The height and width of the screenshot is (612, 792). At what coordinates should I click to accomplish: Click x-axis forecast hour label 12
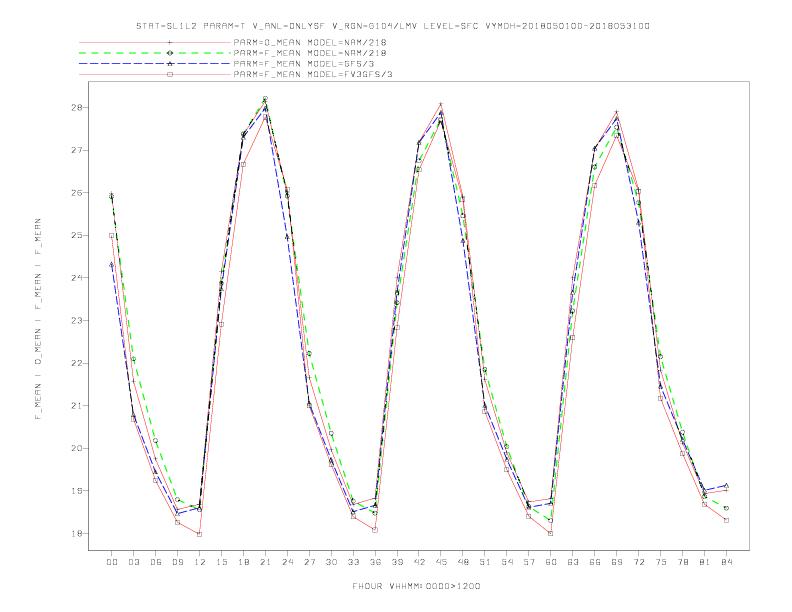200,562
